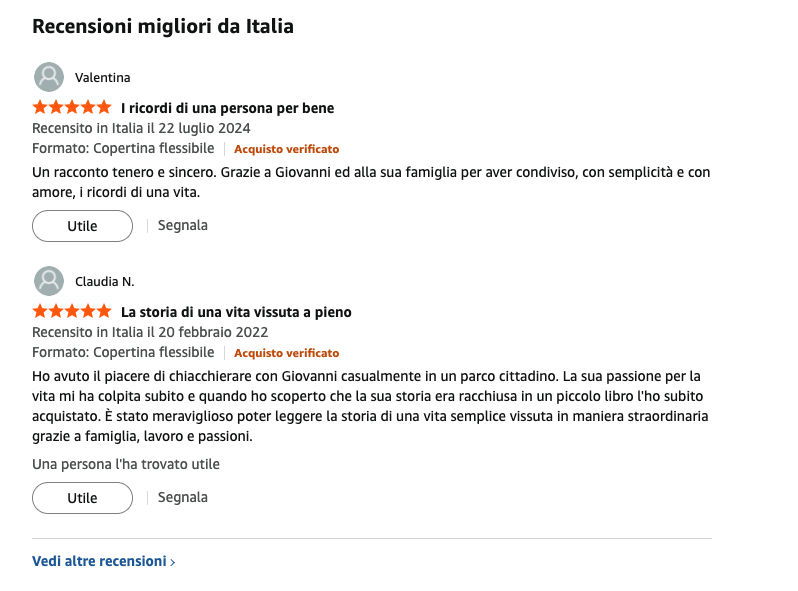The width and height of the screenshot is (798, 591).
Task: Report Claudia N.'s review with Segnala
Action: pos(183,497)
